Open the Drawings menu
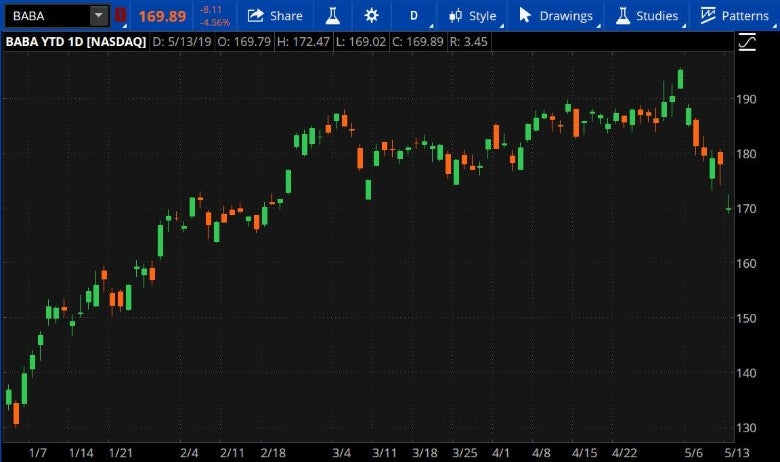This screenshot has height=462, width=780. (565, 15)
